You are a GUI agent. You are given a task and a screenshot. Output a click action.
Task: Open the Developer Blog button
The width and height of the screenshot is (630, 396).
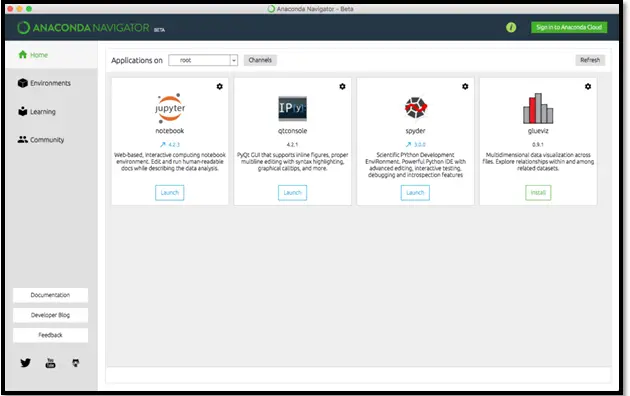coord(50,315)
